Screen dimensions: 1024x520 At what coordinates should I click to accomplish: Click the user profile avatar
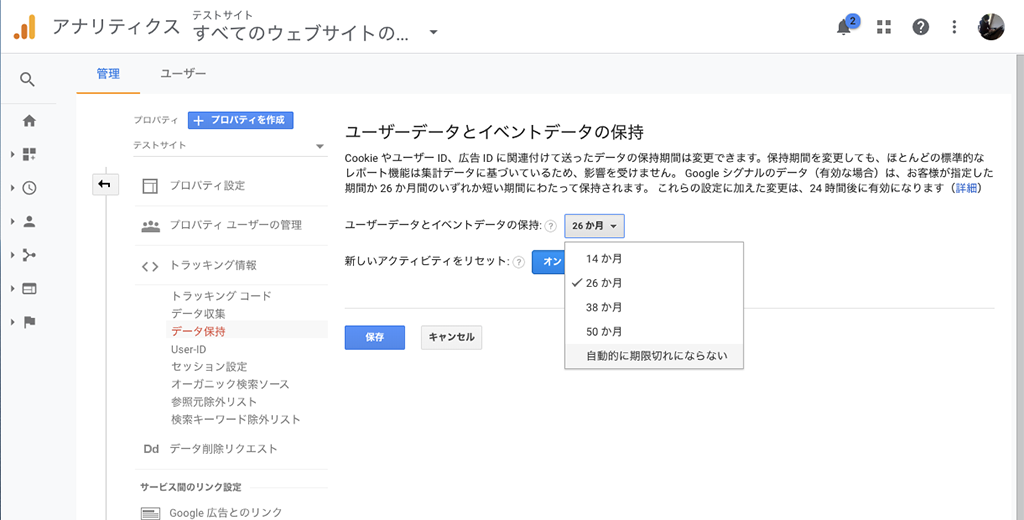click(991, 27)
